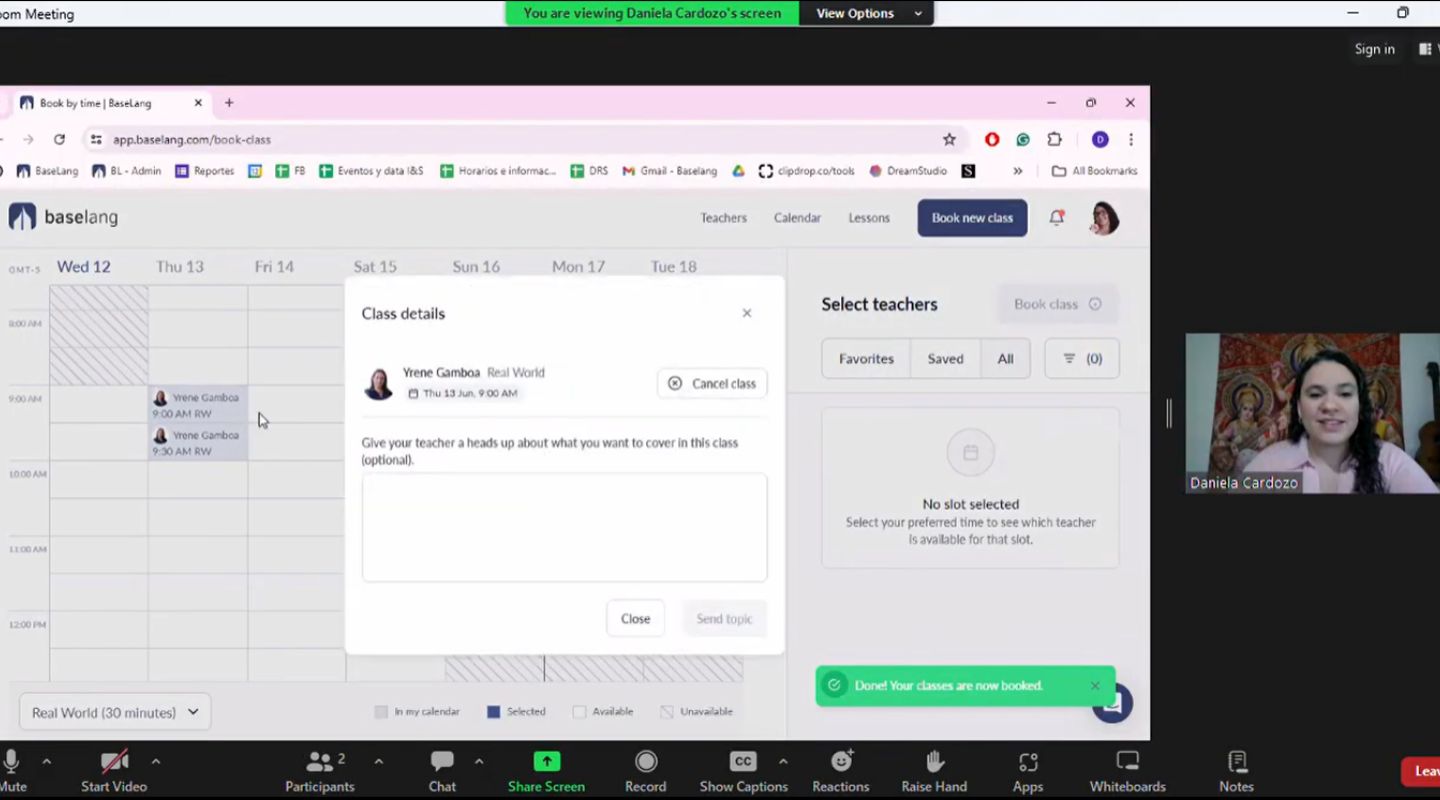Enable Show Captions in Zoom
Image resolution: width=1440 pixels, height=800 pixels.
coord(743,771)
